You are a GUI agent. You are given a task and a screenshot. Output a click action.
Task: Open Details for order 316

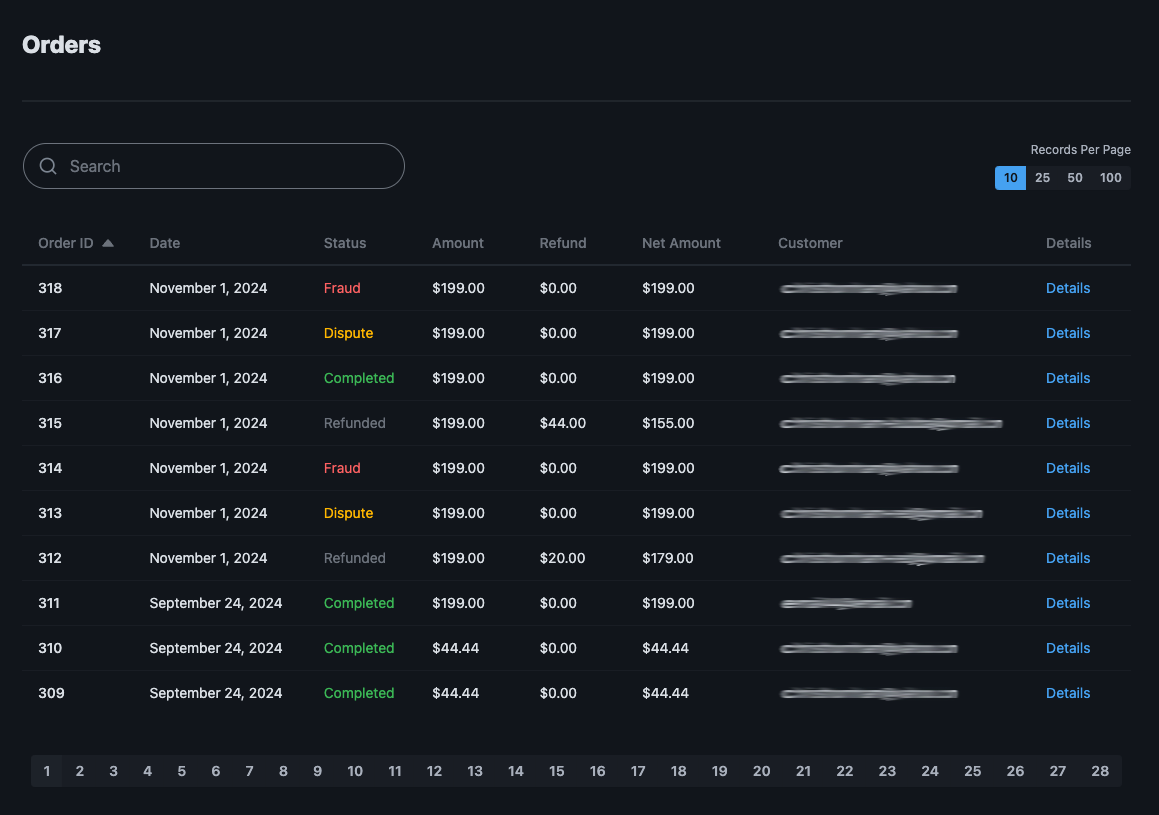[1067, 378]
